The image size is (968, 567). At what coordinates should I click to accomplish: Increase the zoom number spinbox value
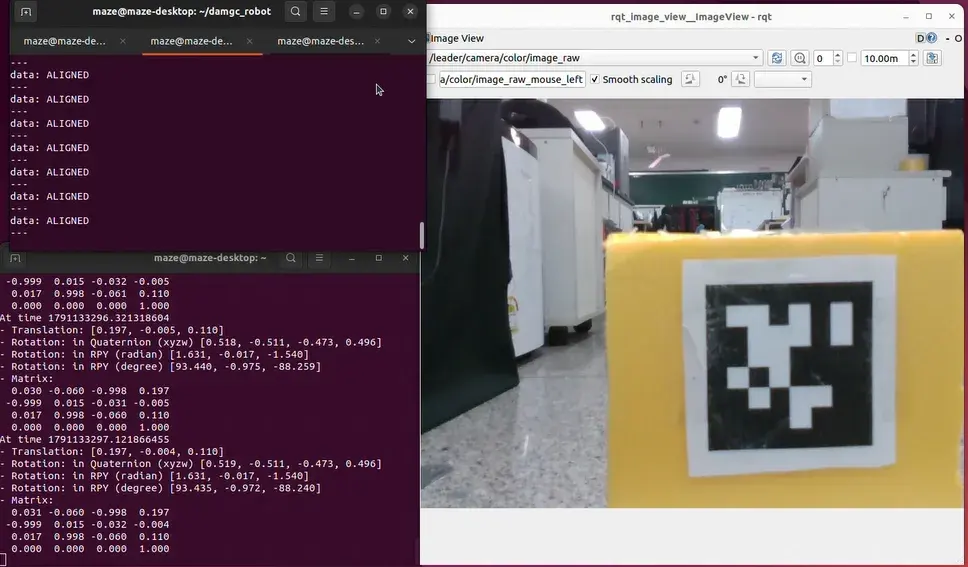coord(838,55)
